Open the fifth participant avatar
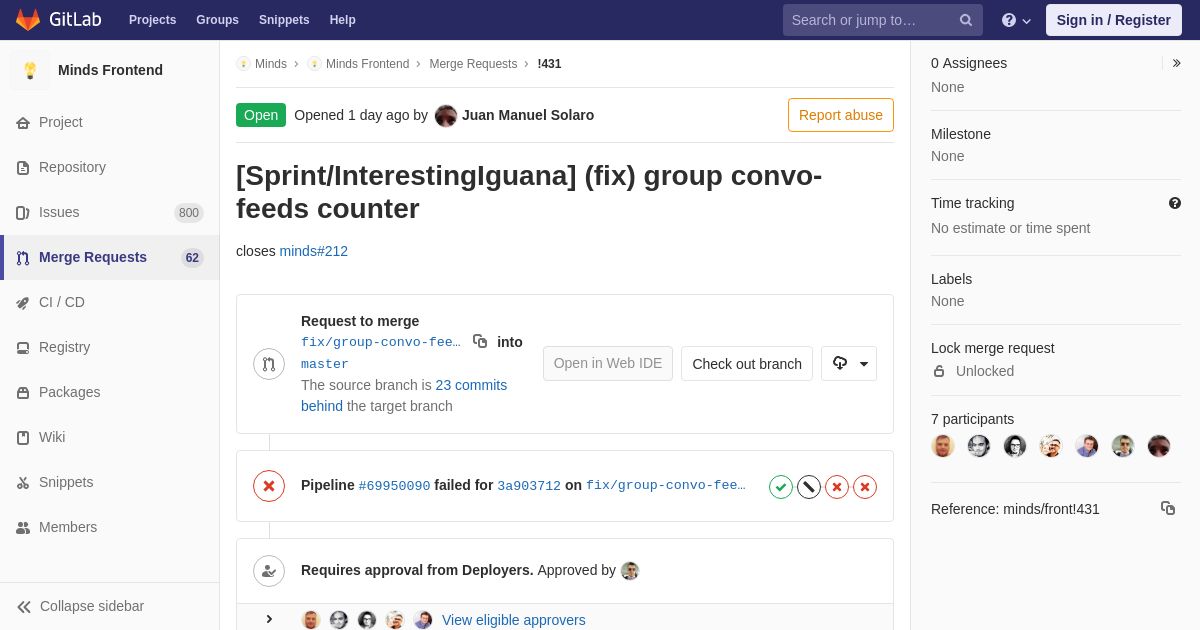Viewport: 1200px width, 630px height. [1087, 446]
